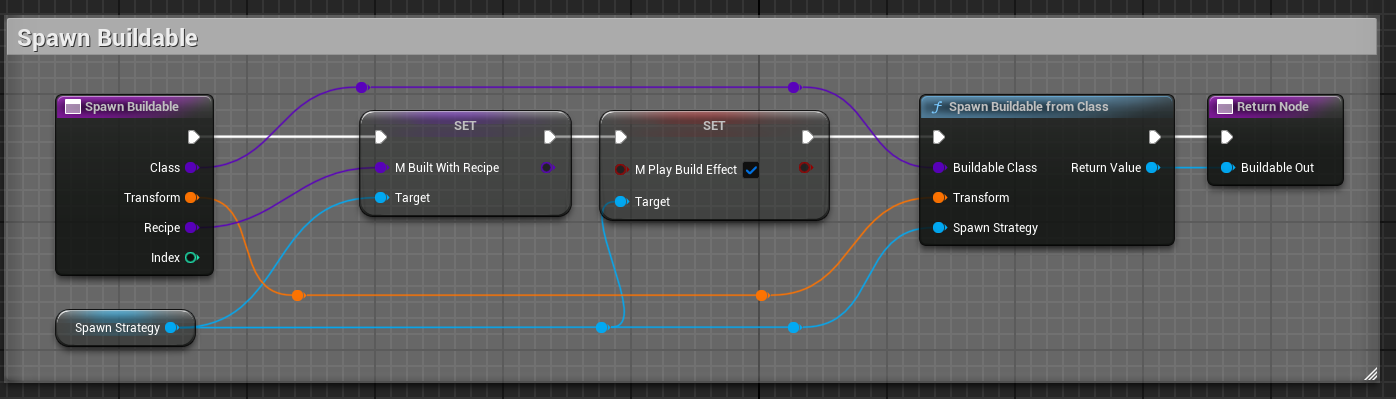Click the orange reroute node below Spawn Buildable from Class
1396x399 pixels.
[762, 295]
